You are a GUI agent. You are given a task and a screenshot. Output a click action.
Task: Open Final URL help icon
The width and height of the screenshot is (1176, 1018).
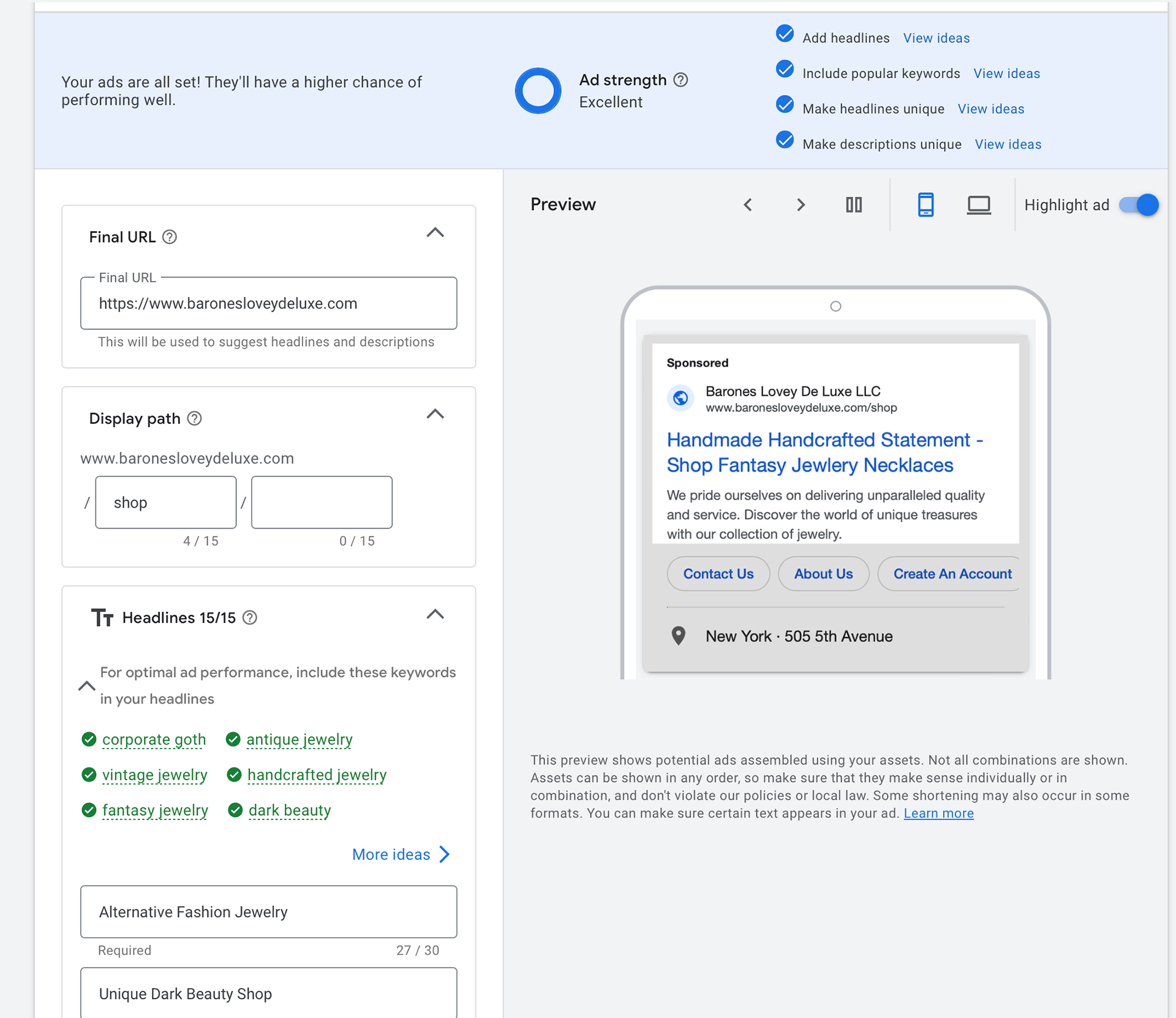pos(170,237)
